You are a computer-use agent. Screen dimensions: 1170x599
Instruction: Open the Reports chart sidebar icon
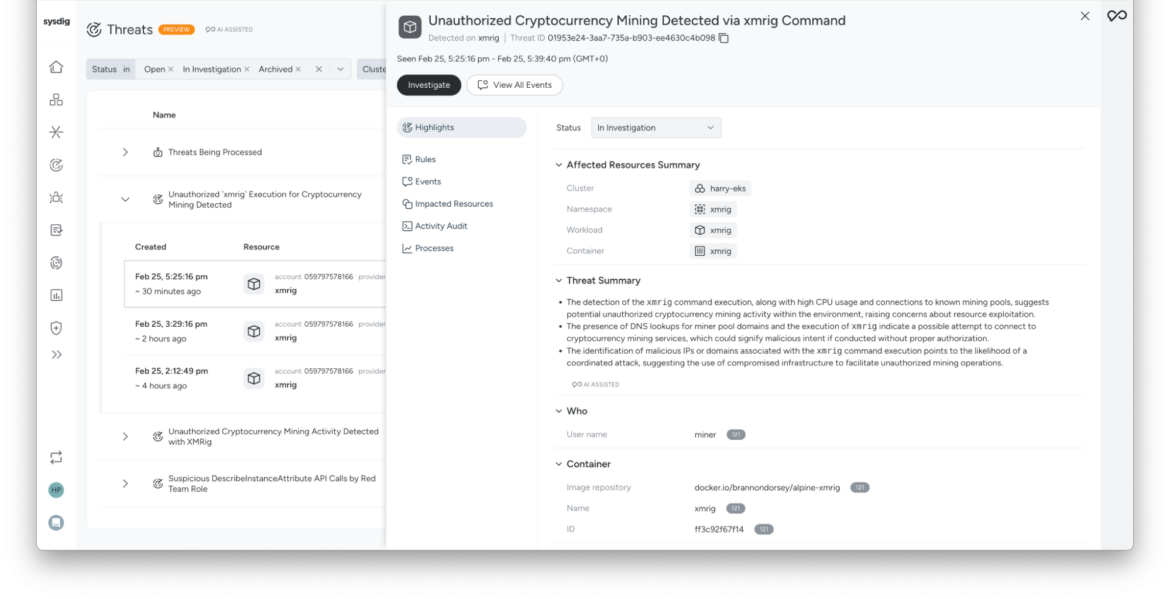click(56, 295)
